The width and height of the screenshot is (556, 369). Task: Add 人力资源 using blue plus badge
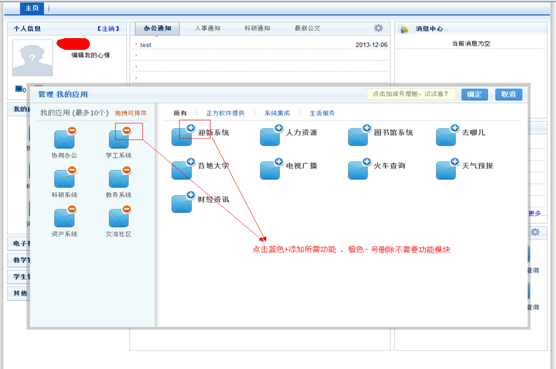279,128
